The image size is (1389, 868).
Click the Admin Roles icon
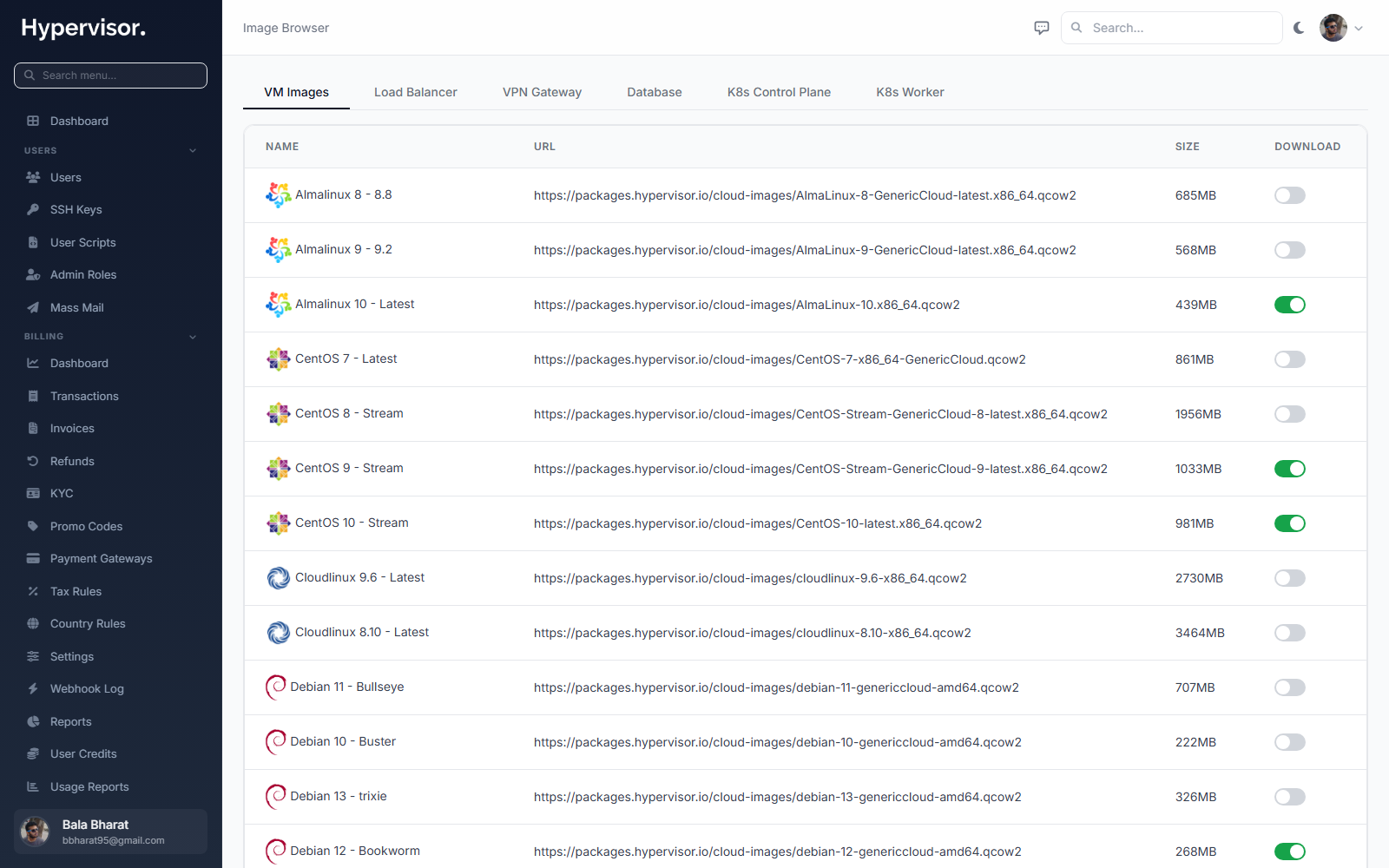(x=33, y=274)
